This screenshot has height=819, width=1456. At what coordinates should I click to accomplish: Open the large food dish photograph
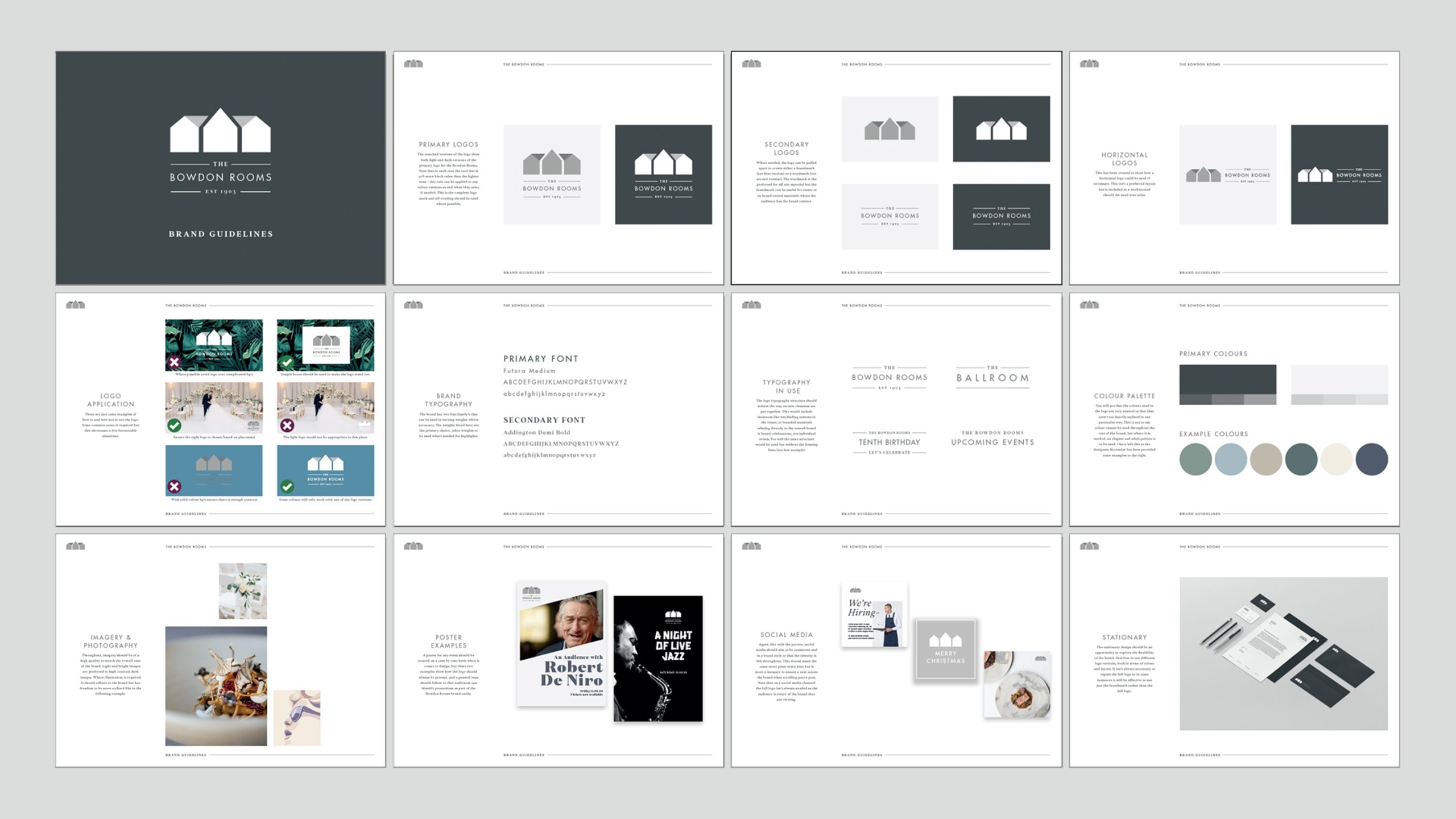pyautogui.click(x=216, y=686)
